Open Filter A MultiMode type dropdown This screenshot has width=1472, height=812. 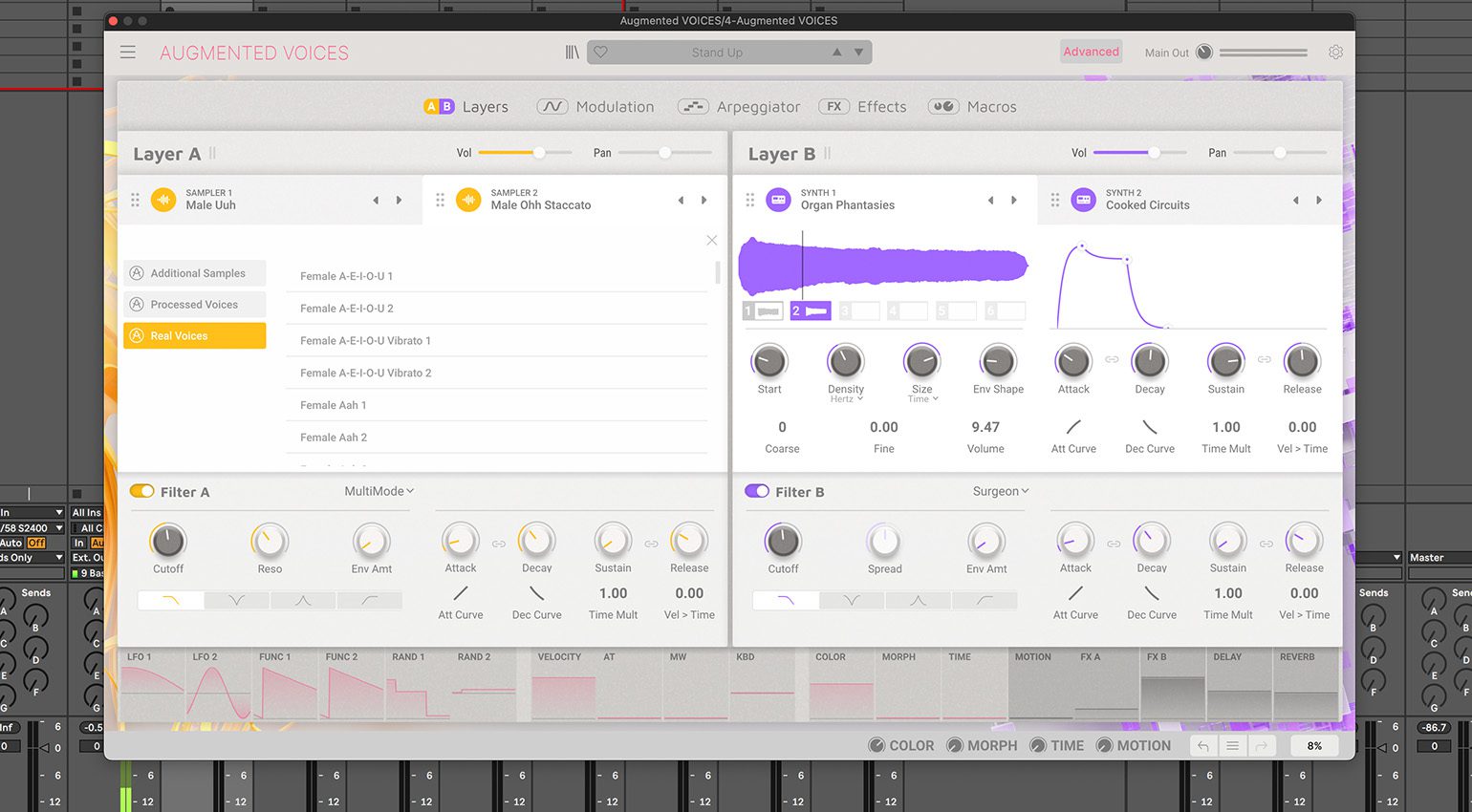point(379,491)
